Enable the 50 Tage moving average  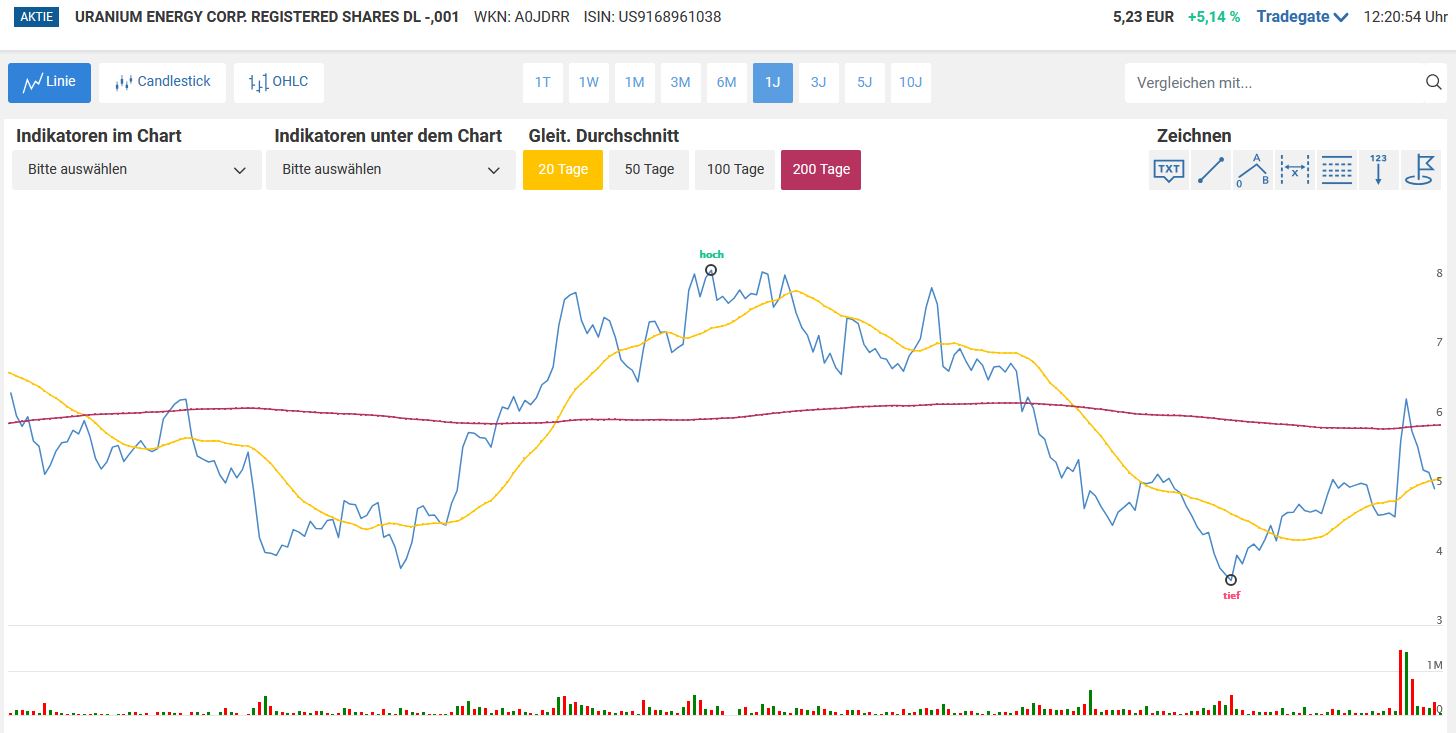click(x=649, y=170)
